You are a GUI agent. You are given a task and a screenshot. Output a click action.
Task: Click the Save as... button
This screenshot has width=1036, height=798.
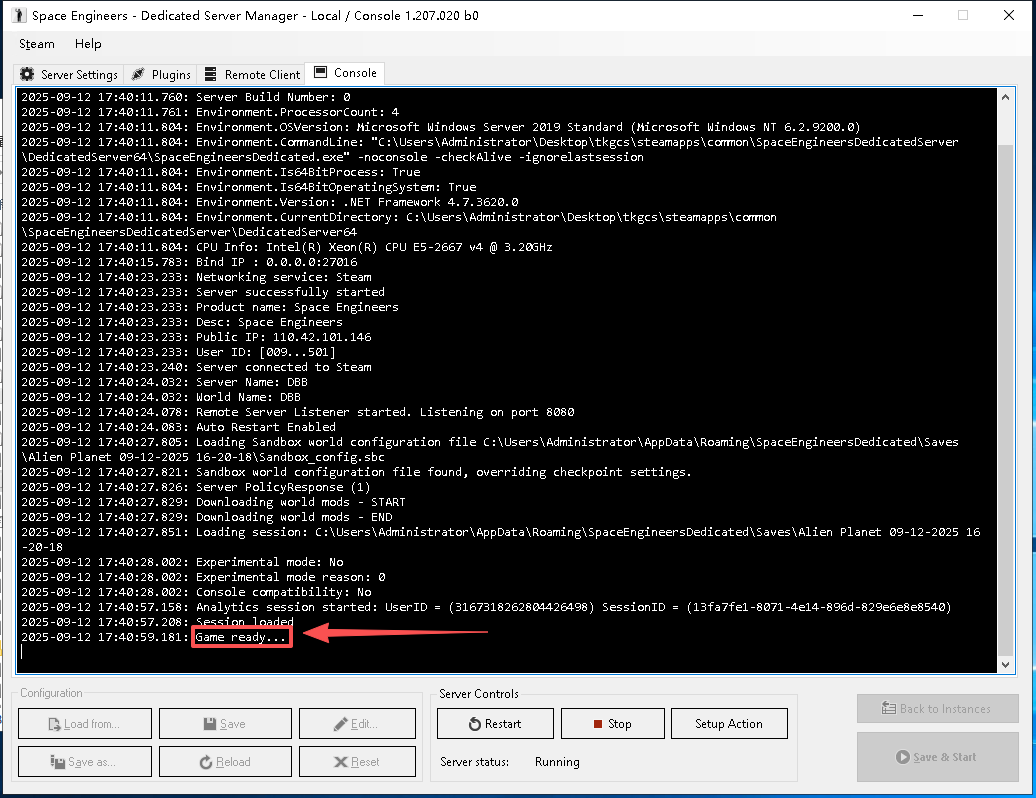84,762
